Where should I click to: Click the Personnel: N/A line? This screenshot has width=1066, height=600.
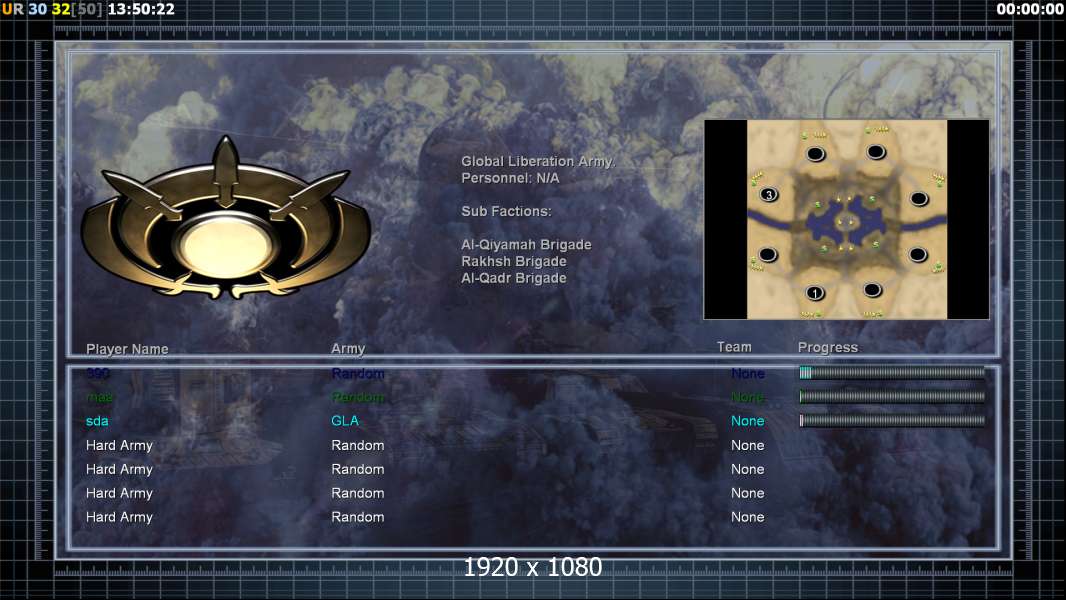(x=510, y=178)
